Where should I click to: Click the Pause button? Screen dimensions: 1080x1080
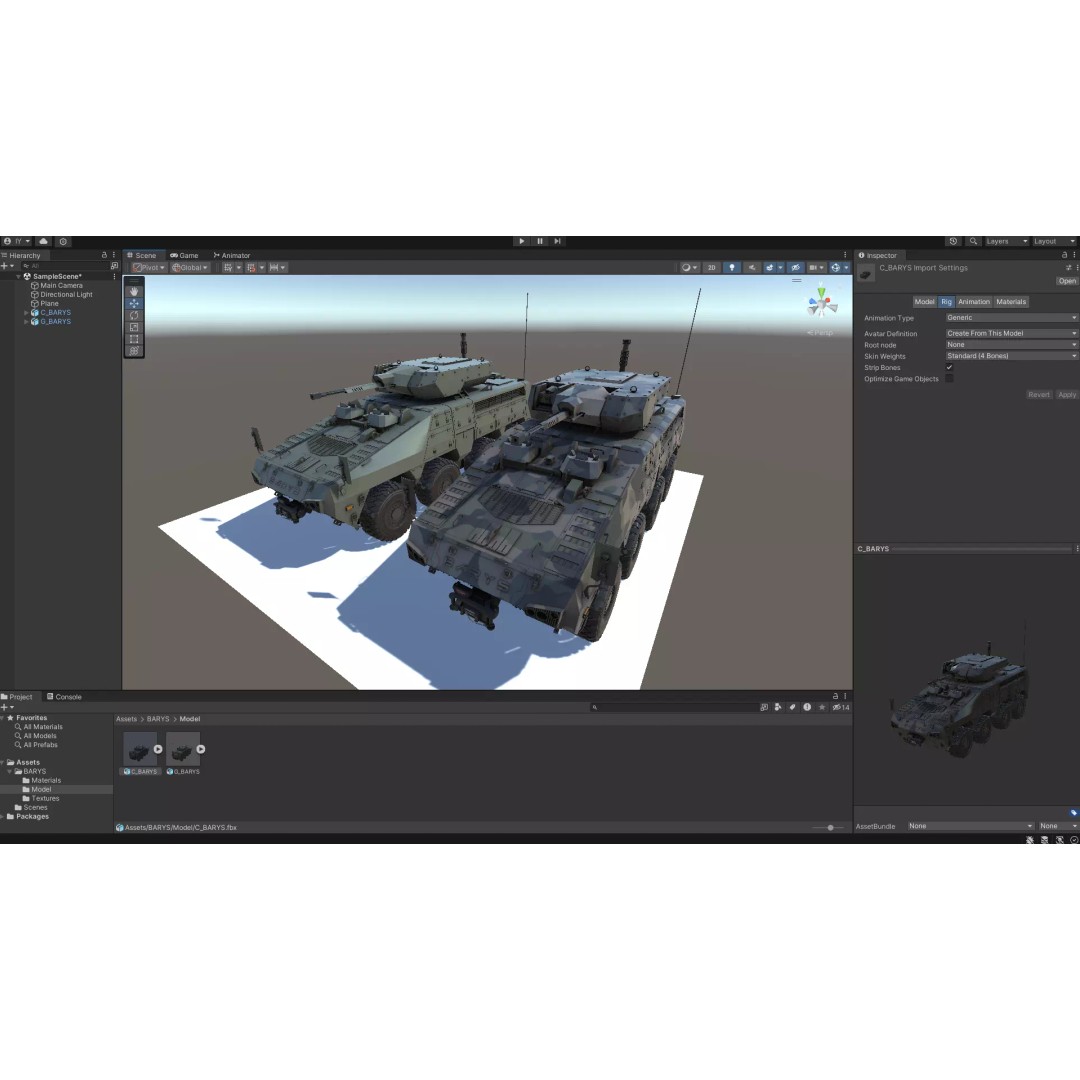tap(540, 241)
